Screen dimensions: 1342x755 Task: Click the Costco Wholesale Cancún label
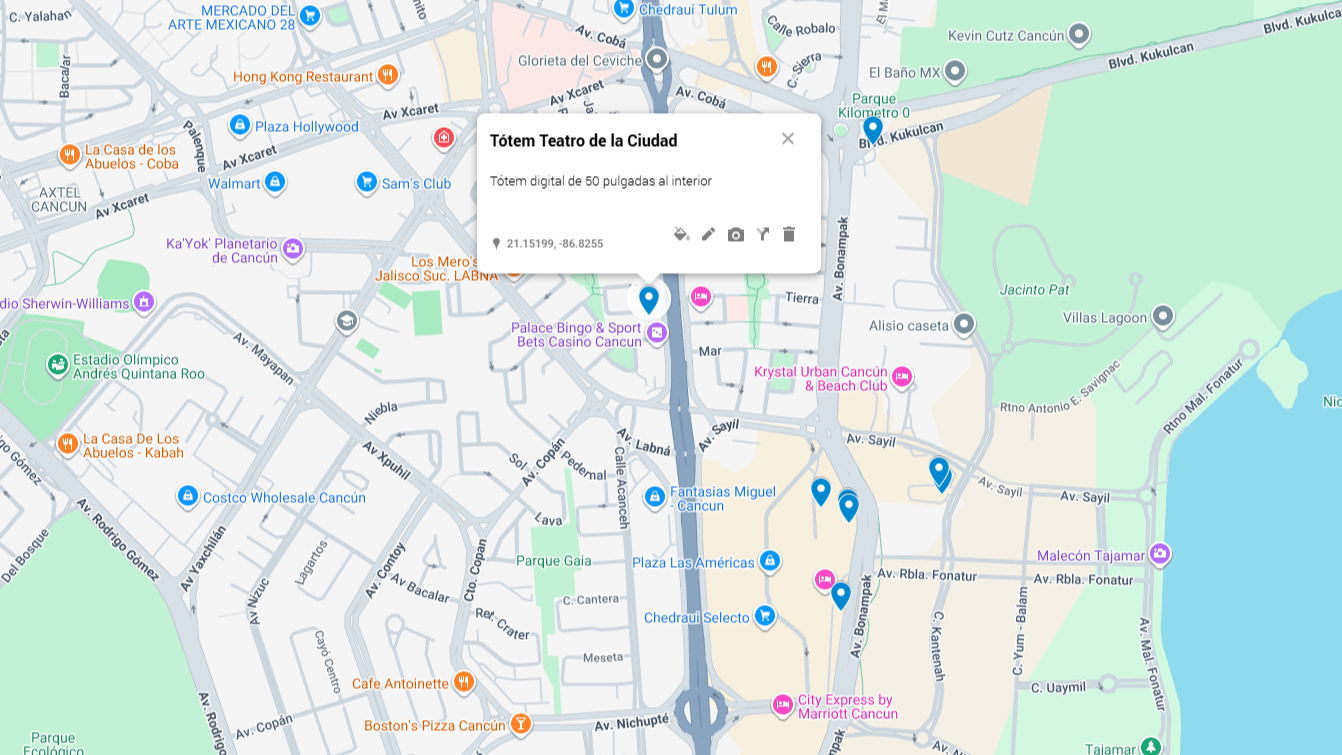click(x=284, y=497)
